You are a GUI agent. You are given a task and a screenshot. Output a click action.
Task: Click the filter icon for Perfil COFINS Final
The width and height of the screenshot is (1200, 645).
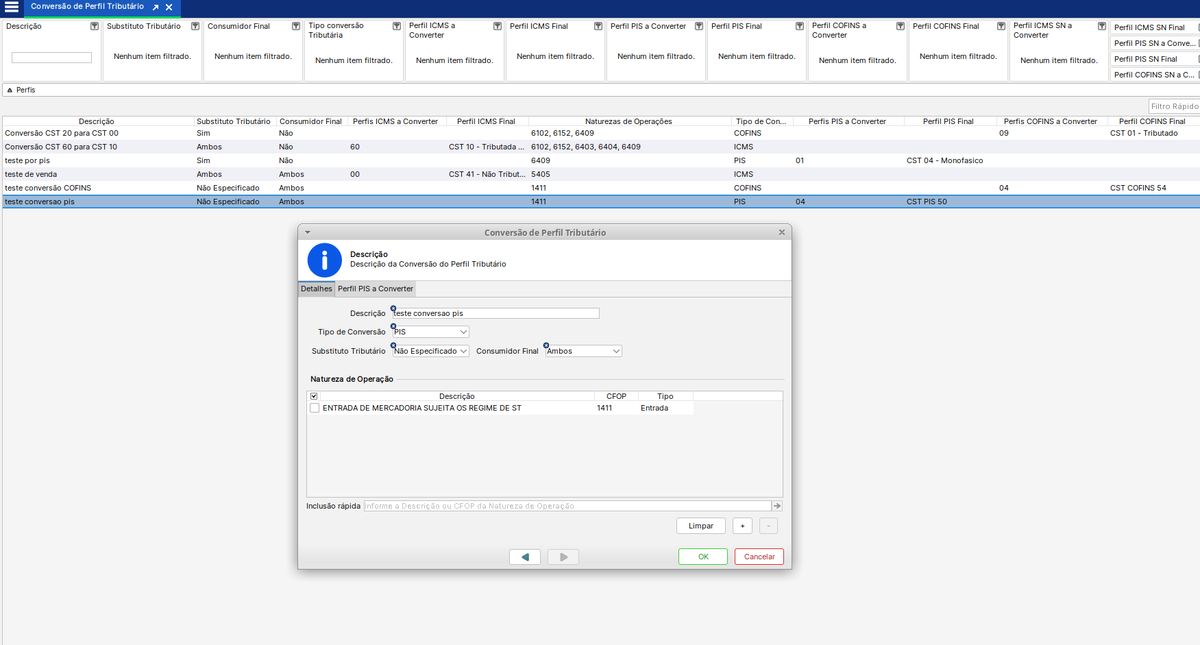pos(1001,26)
